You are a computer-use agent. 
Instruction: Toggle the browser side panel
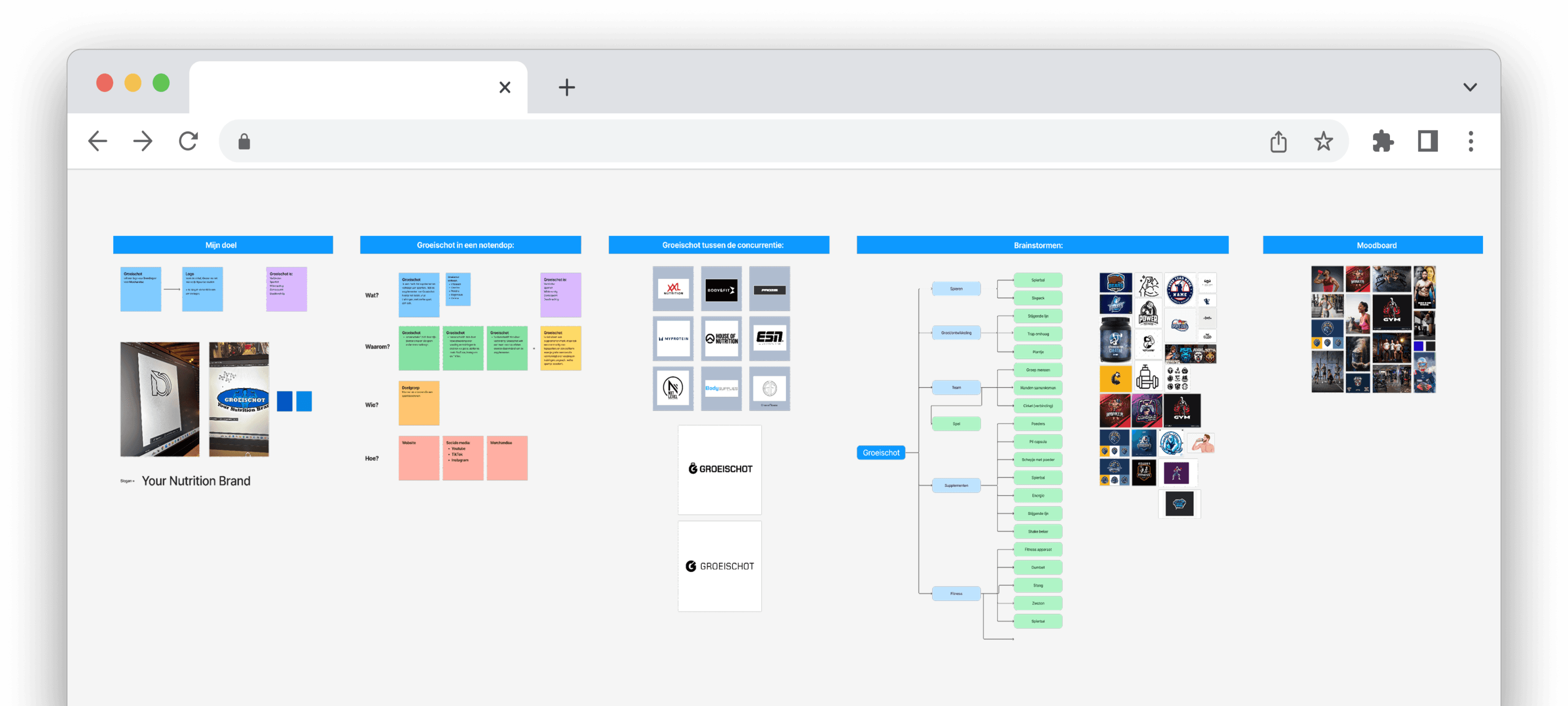1427,142
